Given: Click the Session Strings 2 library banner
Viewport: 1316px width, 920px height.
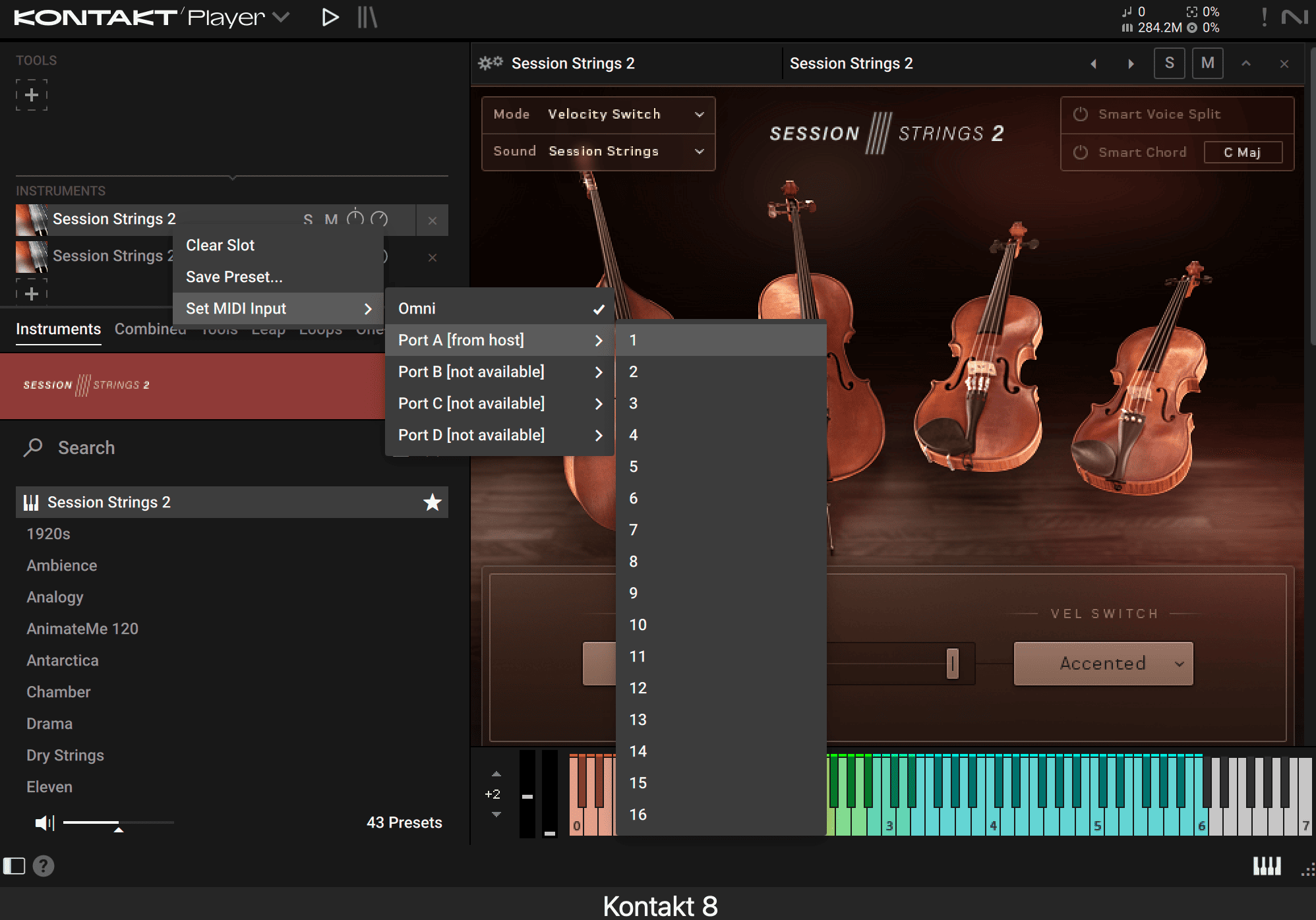Looking at the screenshot, I should click(193, 386).
